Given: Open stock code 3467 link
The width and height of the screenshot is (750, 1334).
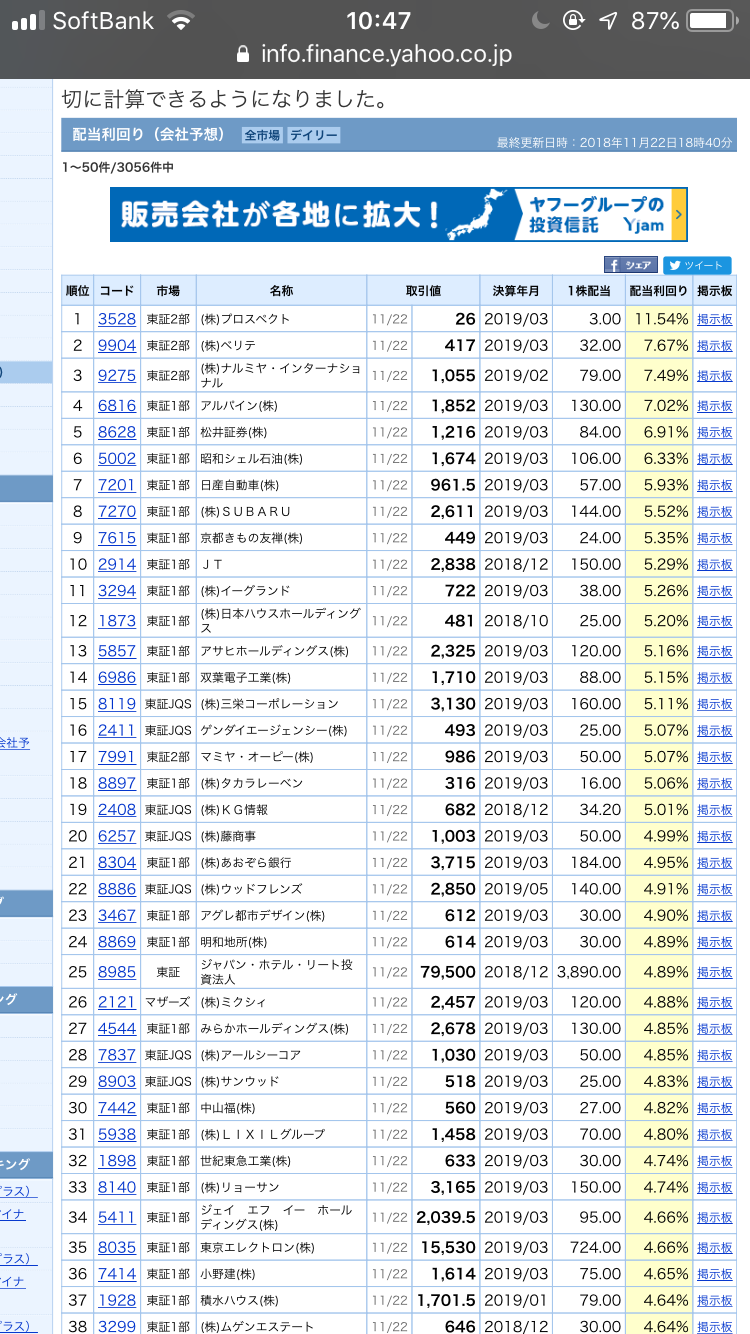Looking at the screenshot, I should [117, 916].
